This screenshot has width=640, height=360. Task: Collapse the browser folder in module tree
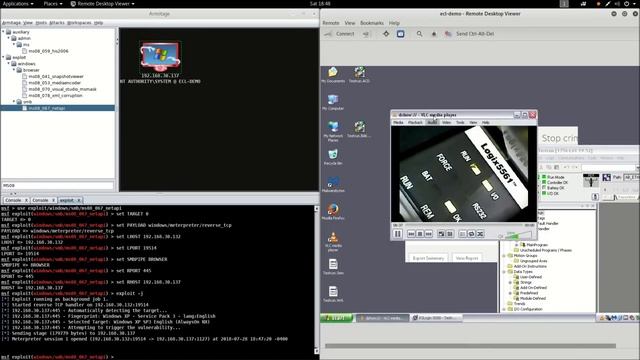point(14,70)
